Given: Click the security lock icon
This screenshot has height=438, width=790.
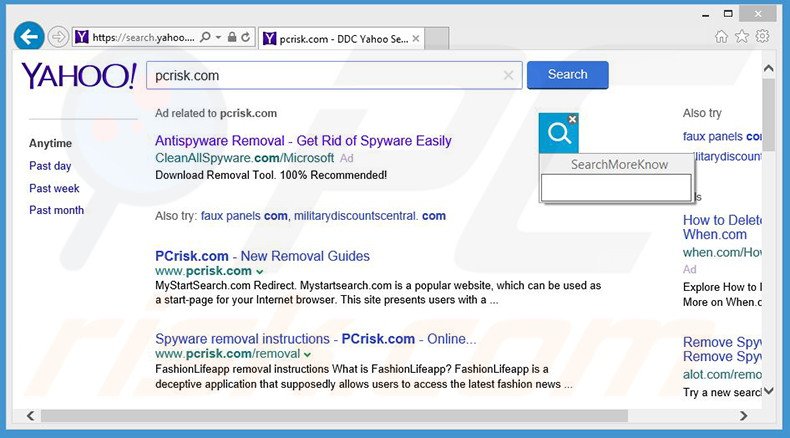Looking at the screenshot, I should (232, 37).
